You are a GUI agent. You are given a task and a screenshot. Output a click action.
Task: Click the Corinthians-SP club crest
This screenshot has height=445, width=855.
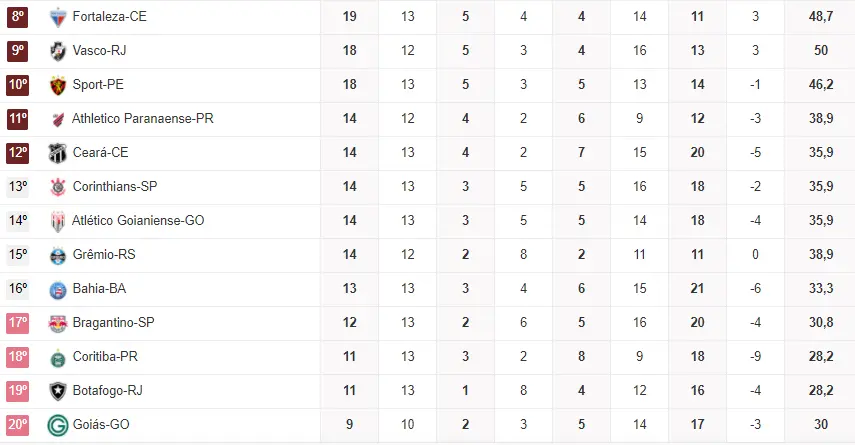[57, 187]
